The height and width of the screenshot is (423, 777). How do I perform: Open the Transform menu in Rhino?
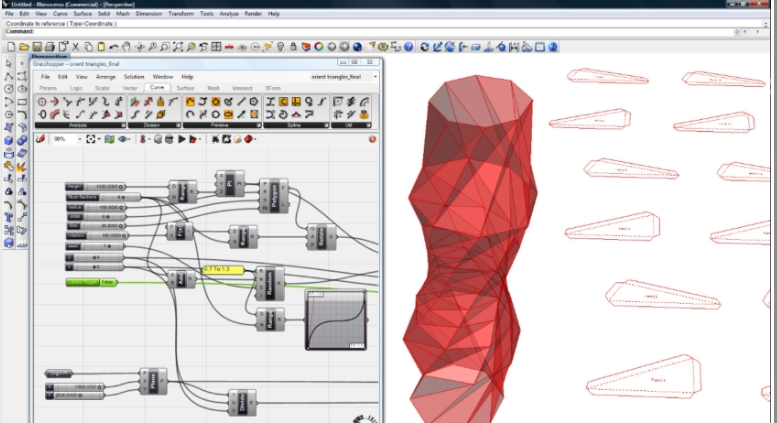[181, 14]
